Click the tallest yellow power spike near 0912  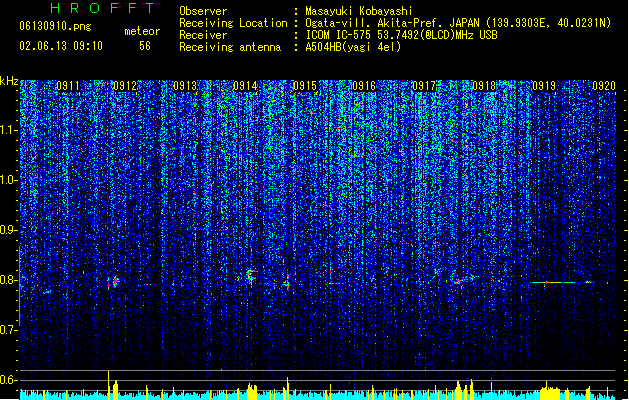[x=108, y=385]
